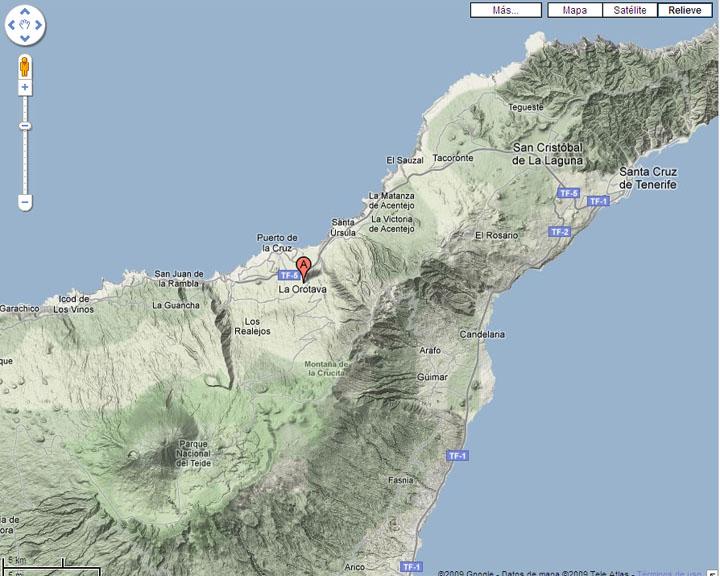Screen dimensions: 720x576
Task: Click the La Orotava label
Action: (x=303, y=289)
